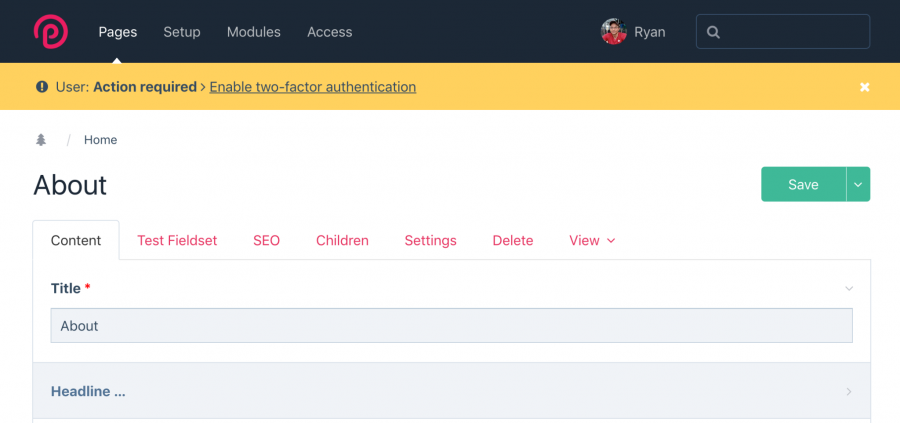Click the search magnifier icon
Screen dimensions: 900x423
click(x=713, y=32)
